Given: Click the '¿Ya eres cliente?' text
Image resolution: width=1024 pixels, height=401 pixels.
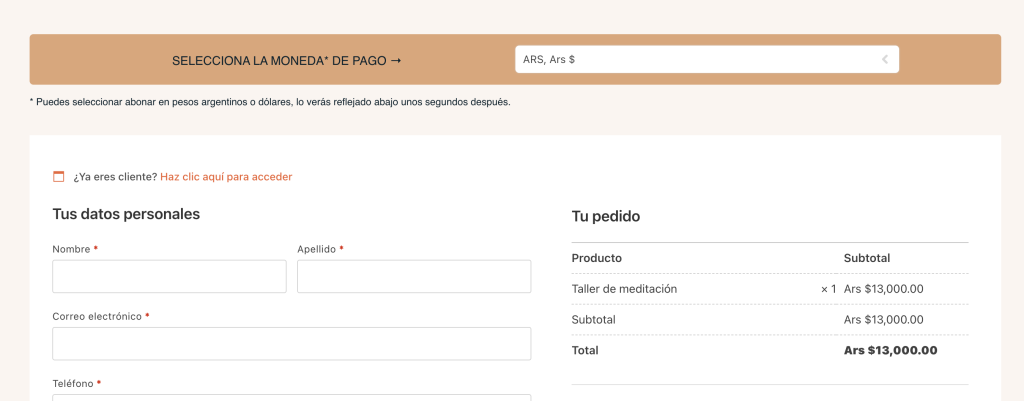Looking at the screenshot, I should (x=115, y=177).
